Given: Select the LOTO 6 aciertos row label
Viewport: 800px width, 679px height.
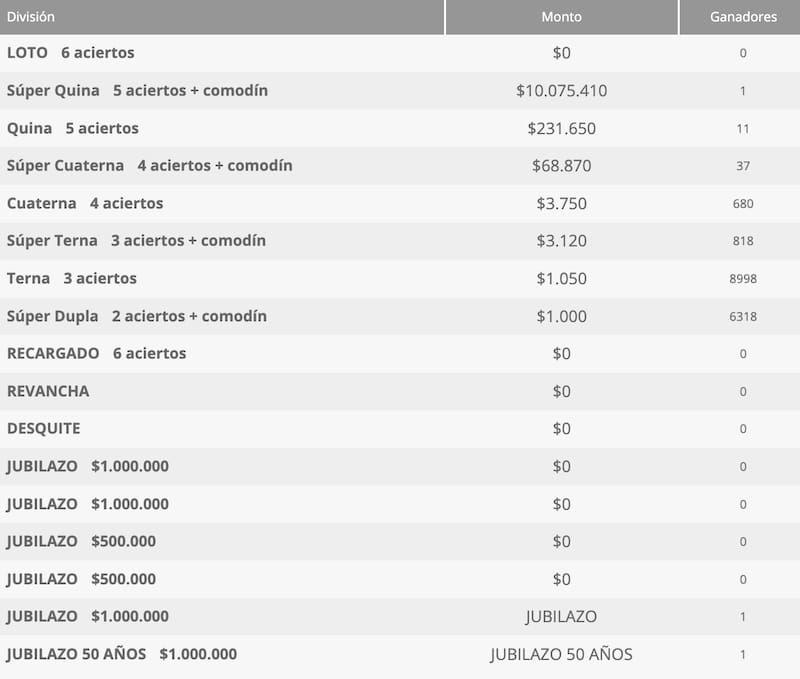Looking at the screenshot, I should [70, 53].
